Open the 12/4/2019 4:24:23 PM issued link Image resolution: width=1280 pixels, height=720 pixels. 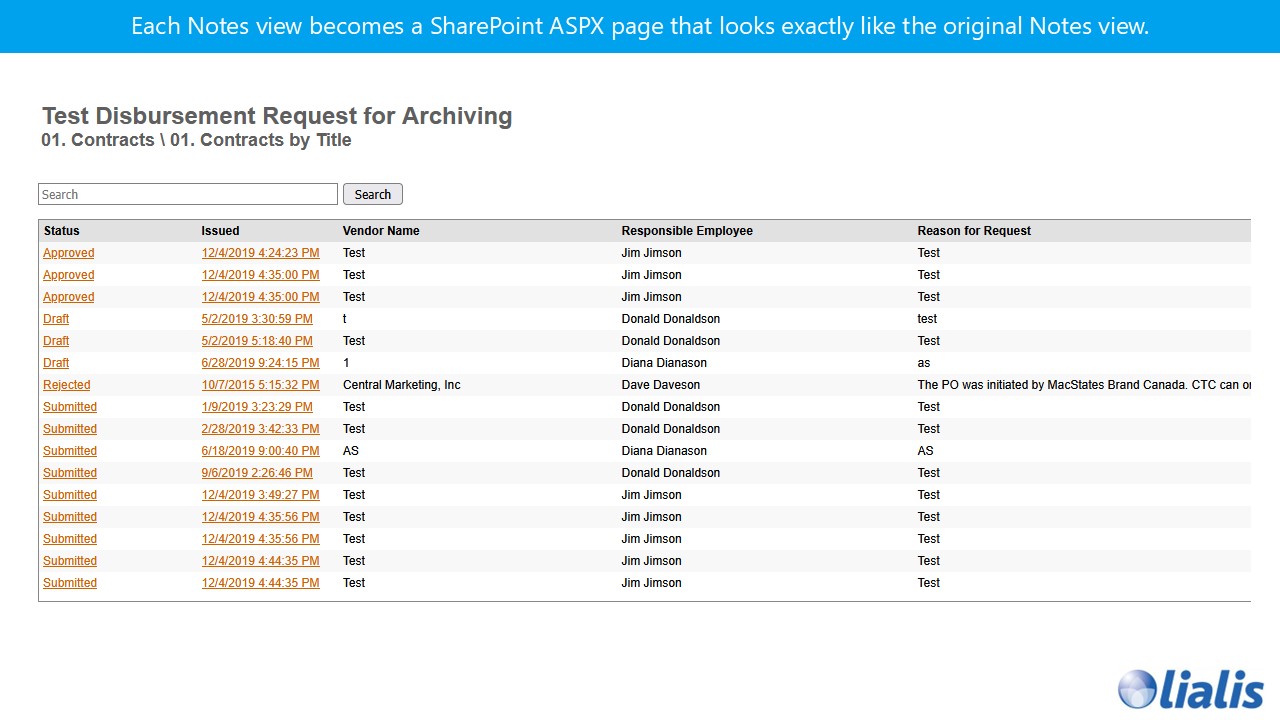(x=260, y=253)
